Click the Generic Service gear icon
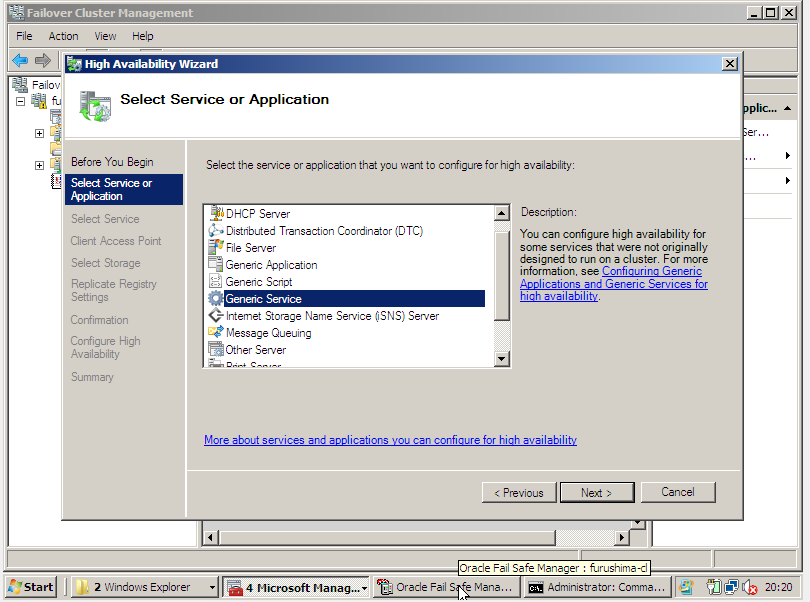 click(x=216, y=299)
